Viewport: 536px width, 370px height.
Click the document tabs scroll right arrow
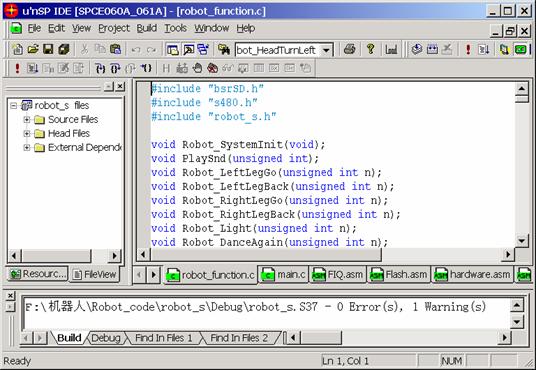tap(154, 275)
